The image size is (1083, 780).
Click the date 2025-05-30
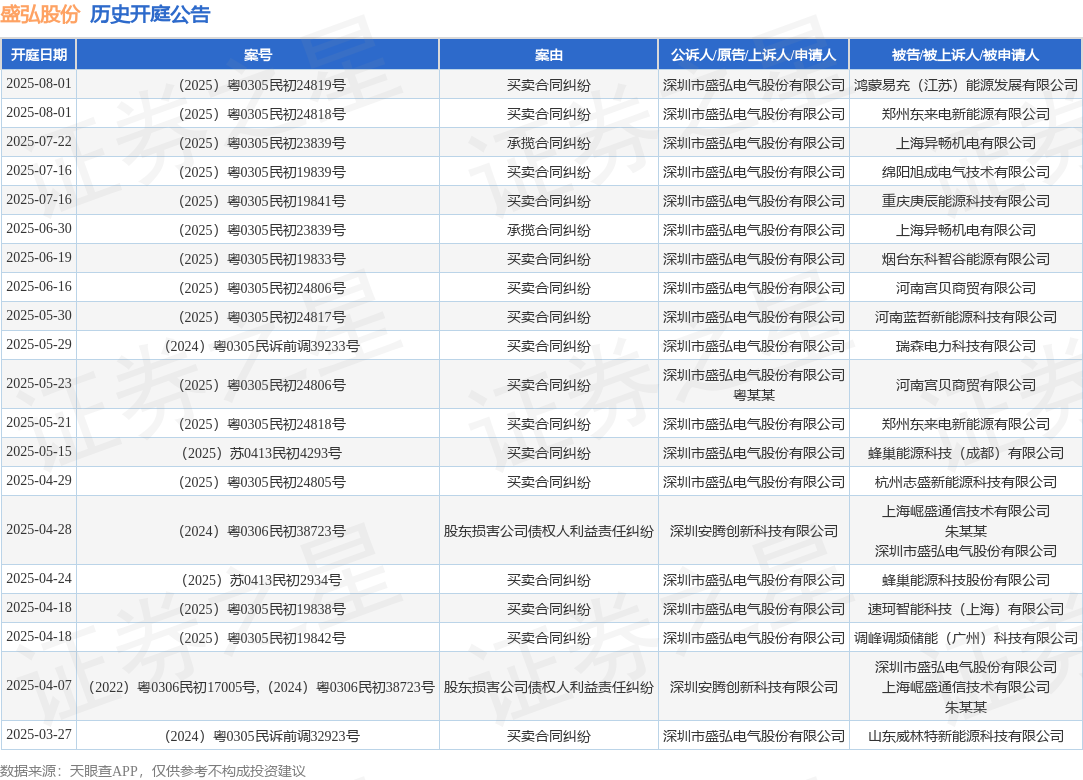coord(39,316)
